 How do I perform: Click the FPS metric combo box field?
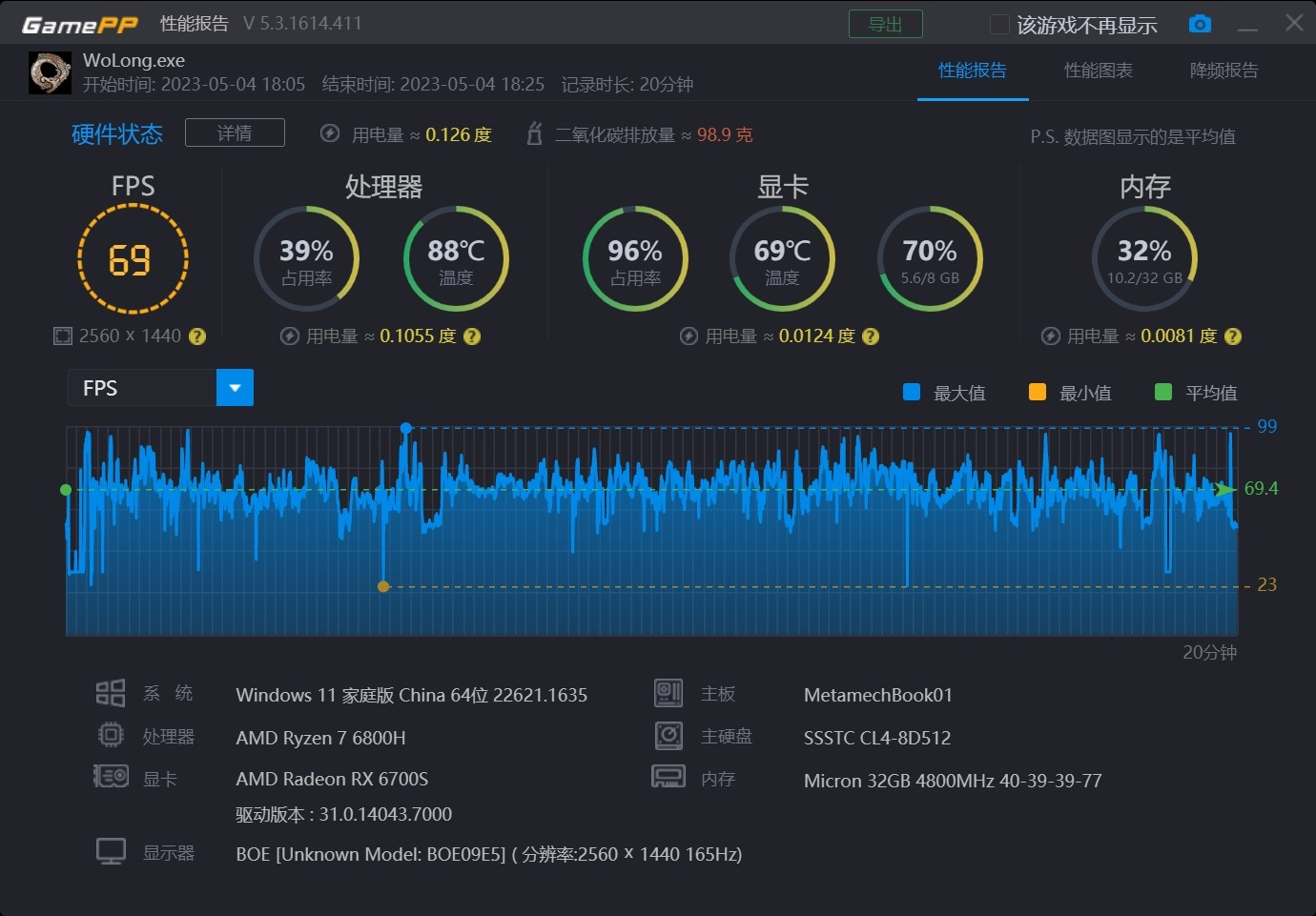[160, 388]
